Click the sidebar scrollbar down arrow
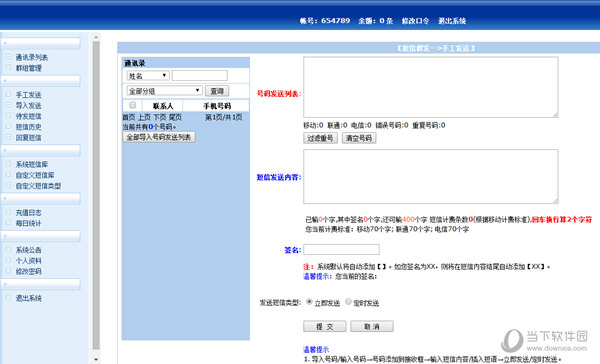 tap(96, 359)
